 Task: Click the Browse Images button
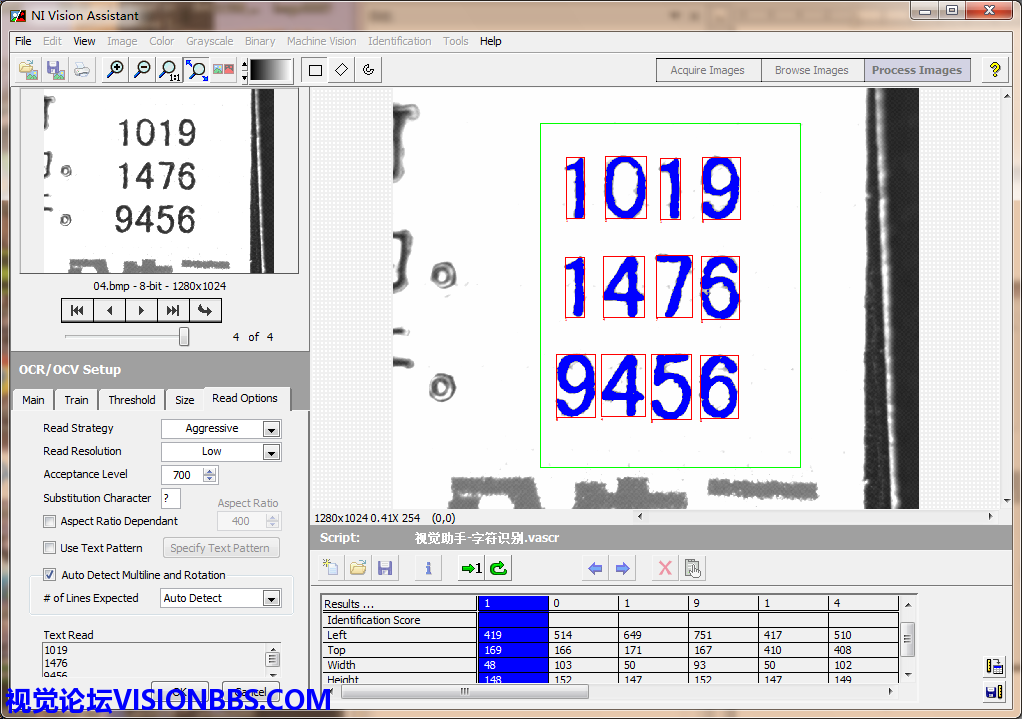pos(811,70)
